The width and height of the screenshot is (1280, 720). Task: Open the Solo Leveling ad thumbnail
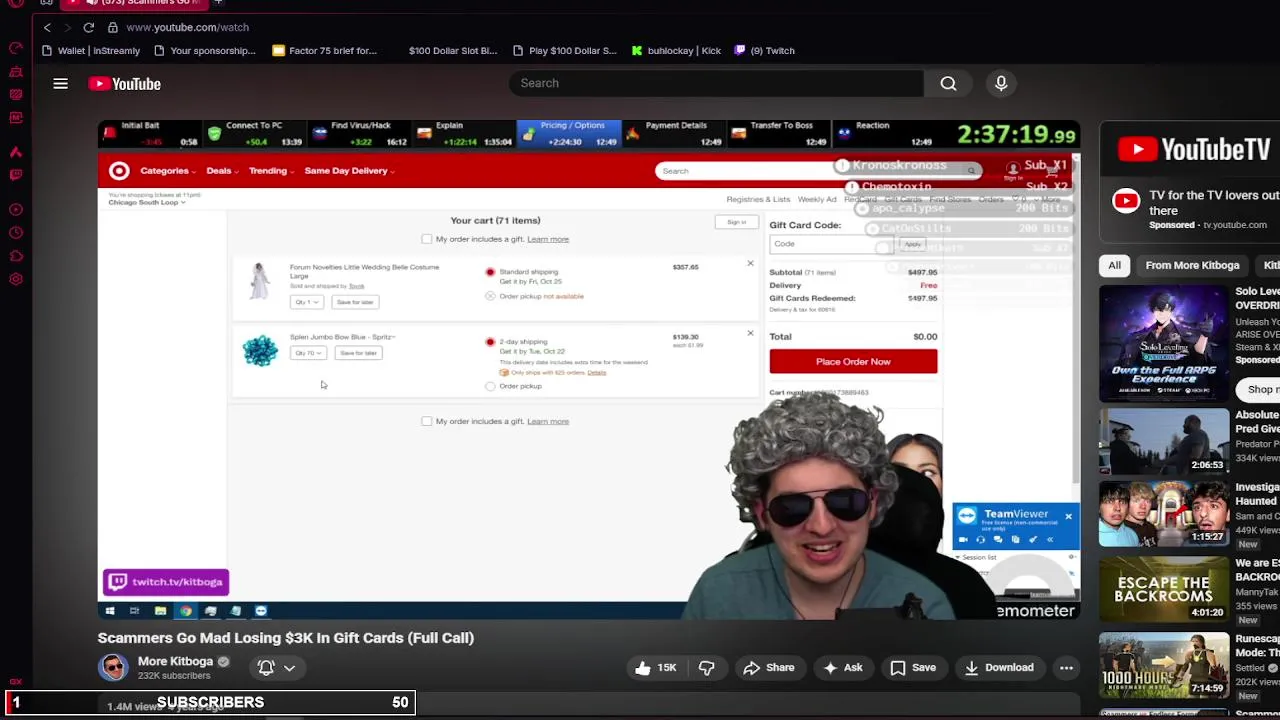[x=1164, y=344]
